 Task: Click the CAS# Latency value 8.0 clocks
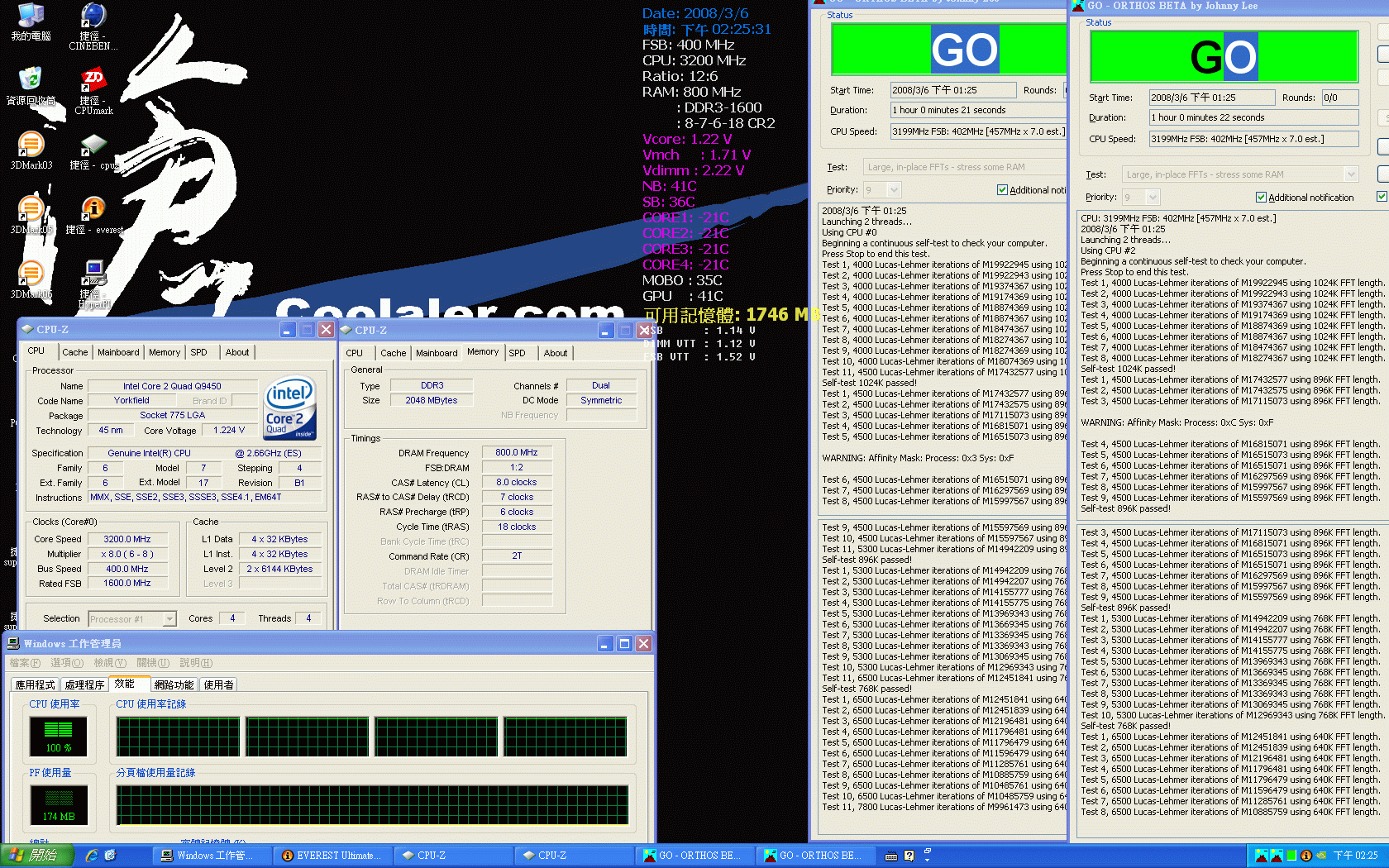[x=517, y=483]
